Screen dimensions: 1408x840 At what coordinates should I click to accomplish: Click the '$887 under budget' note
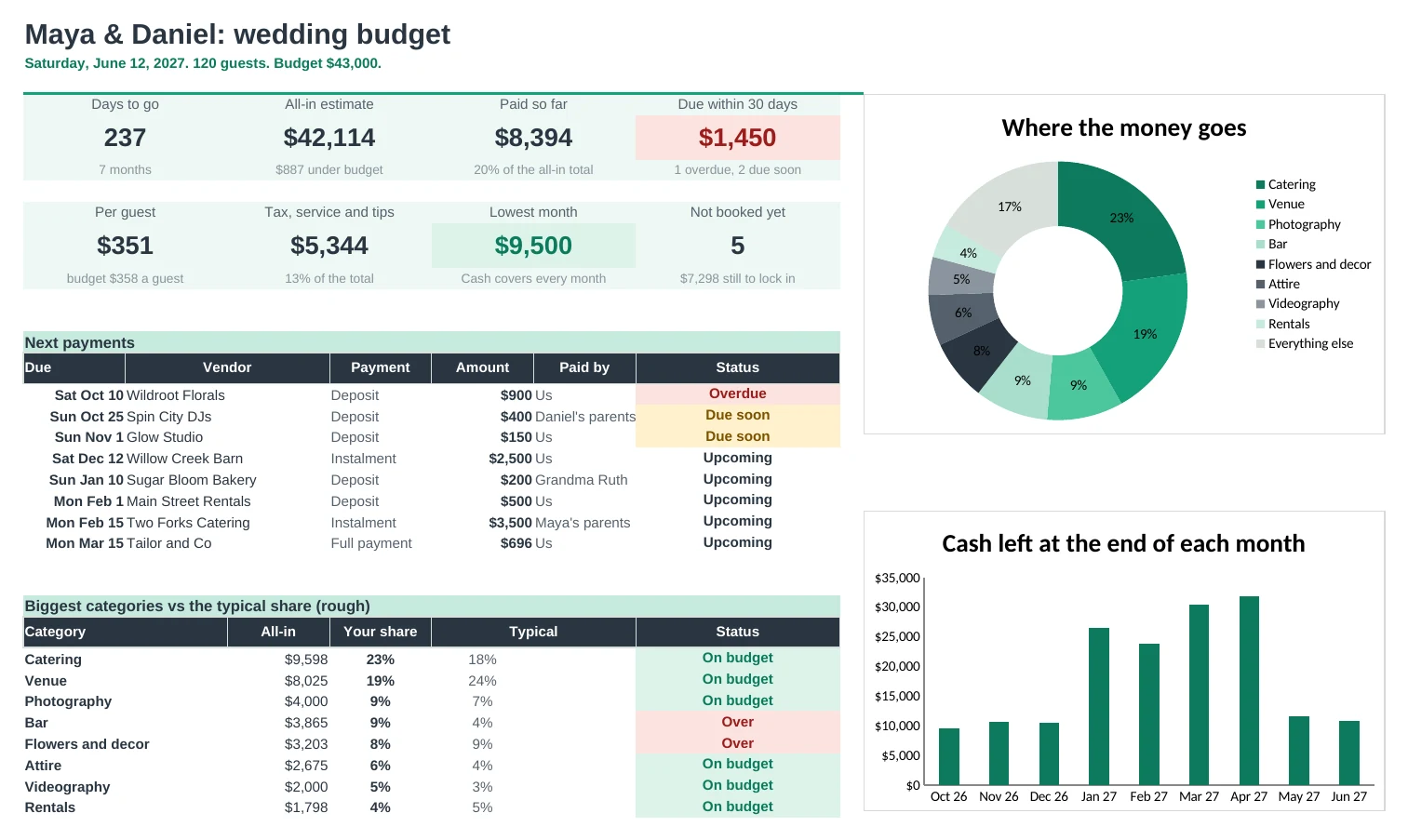(x=329, y=169)
